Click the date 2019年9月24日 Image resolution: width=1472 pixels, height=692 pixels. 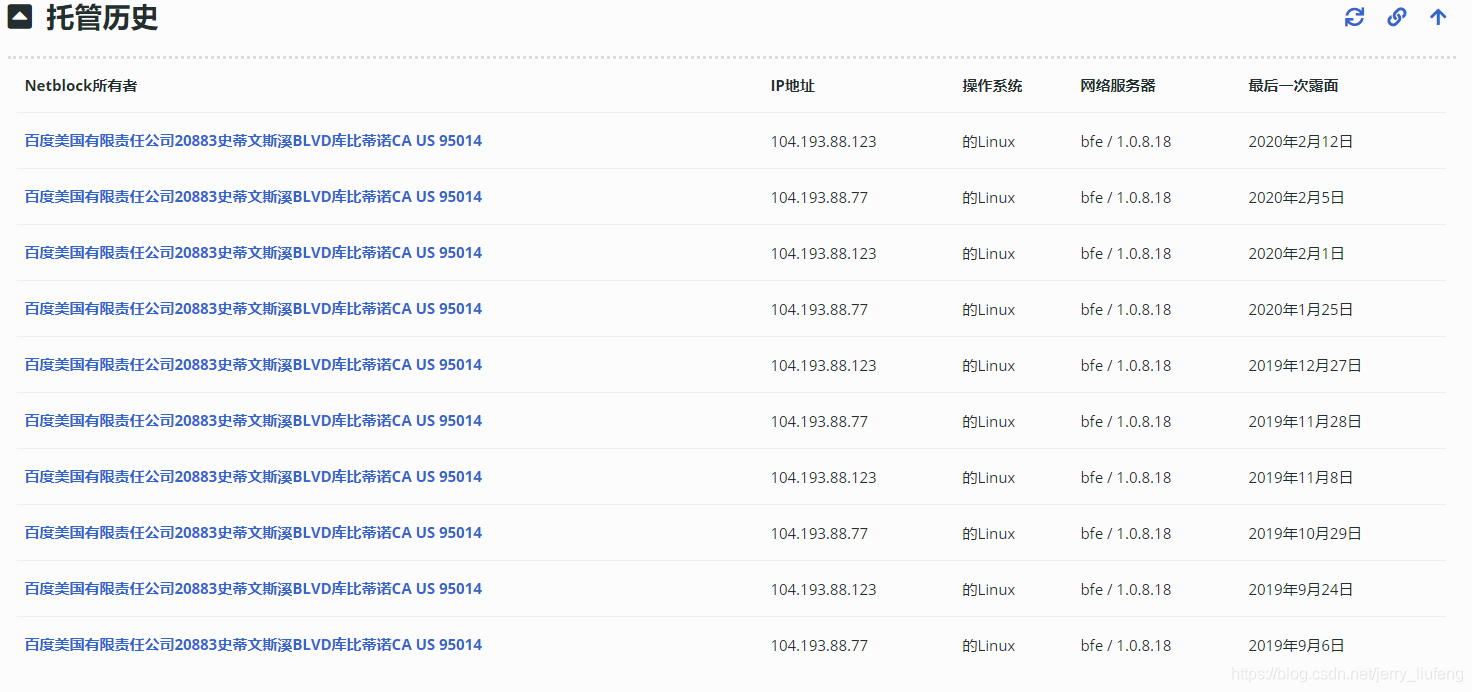[x=1301, y=590]
